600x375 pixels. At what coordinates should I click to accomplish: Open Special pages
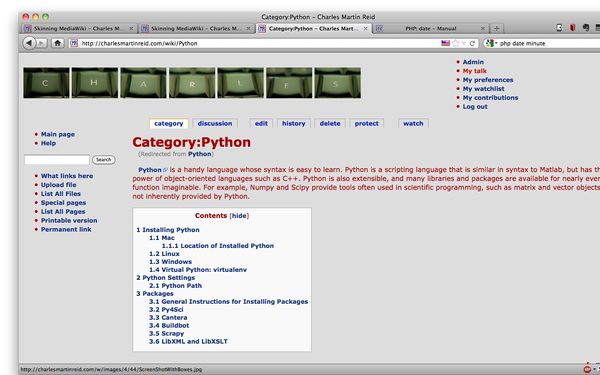[x=63, y=203]
